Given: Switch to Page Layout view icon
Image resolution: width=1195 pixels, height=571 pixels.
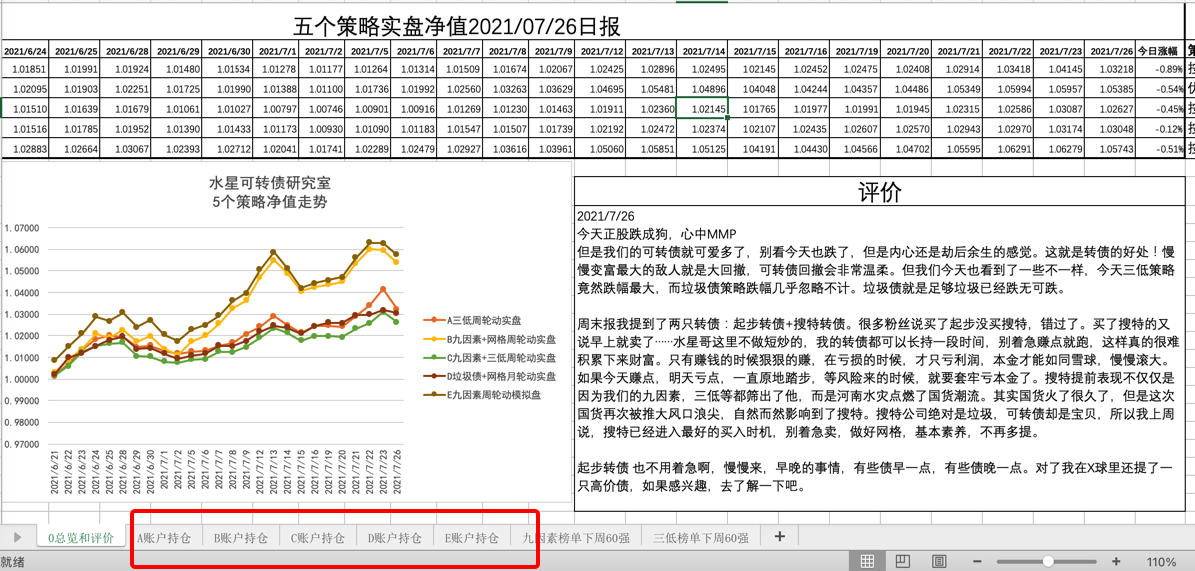Looking at the screenshot, I should point(903,561).
